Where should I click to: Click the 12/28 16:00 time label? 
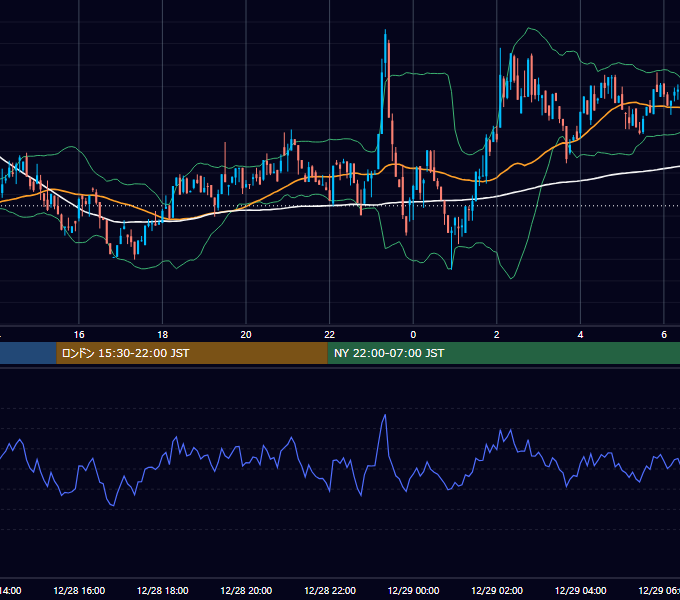pyautogui.click(x=79, y=590)
